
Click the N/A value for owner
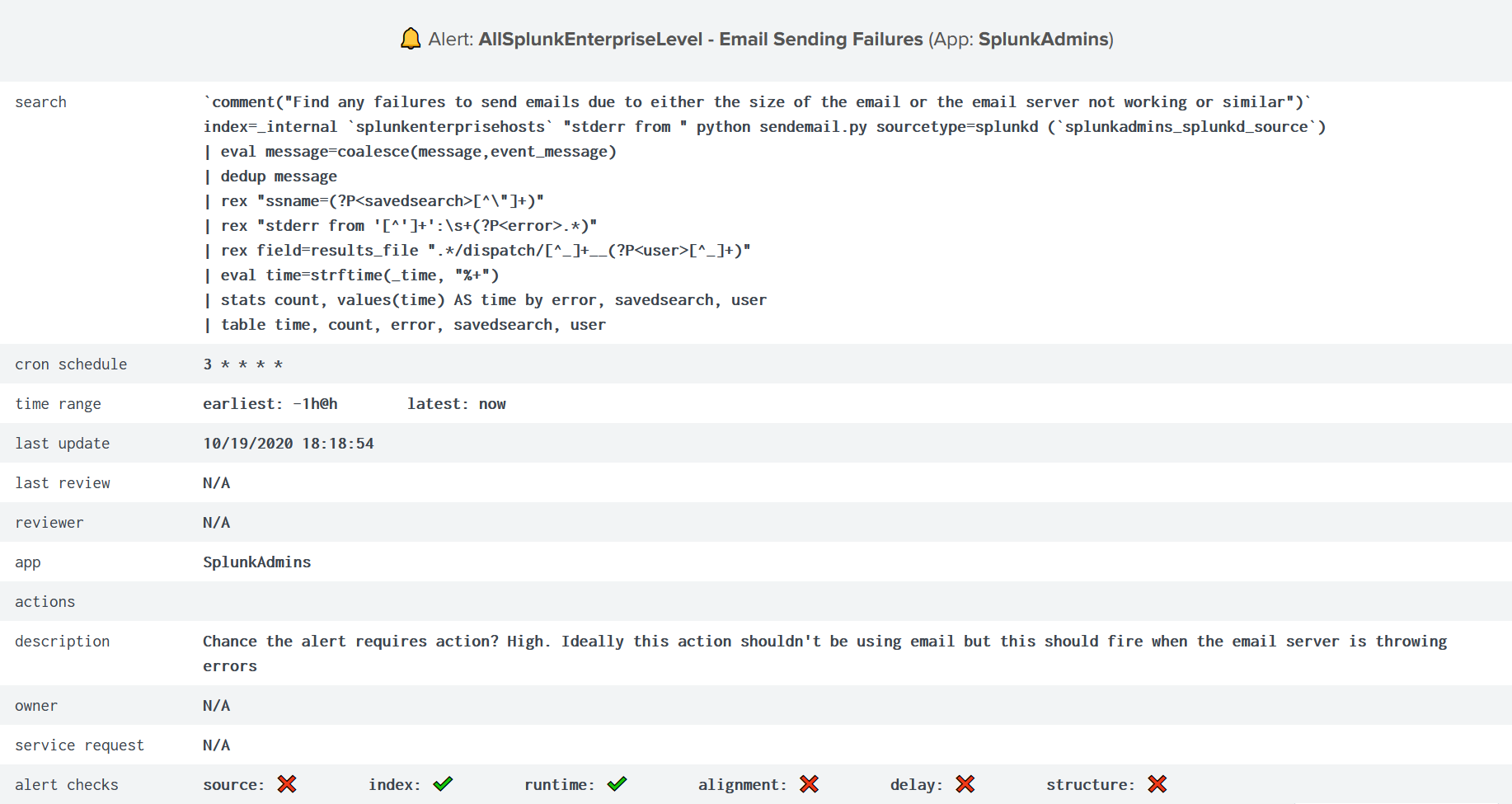point(217,706)
